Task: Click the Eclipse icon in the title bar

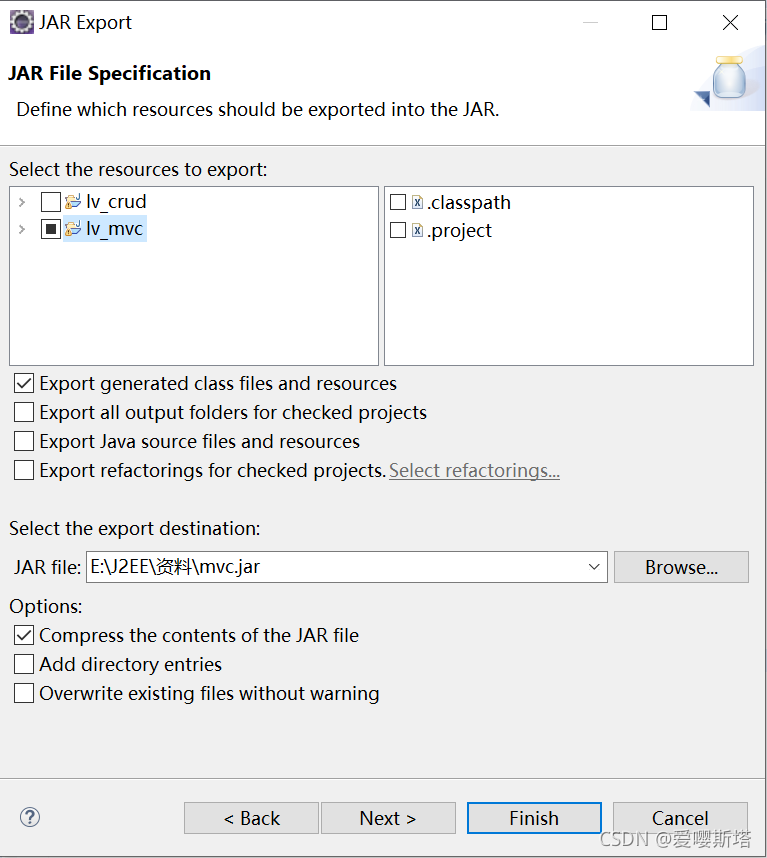Action: pos(21,22)
